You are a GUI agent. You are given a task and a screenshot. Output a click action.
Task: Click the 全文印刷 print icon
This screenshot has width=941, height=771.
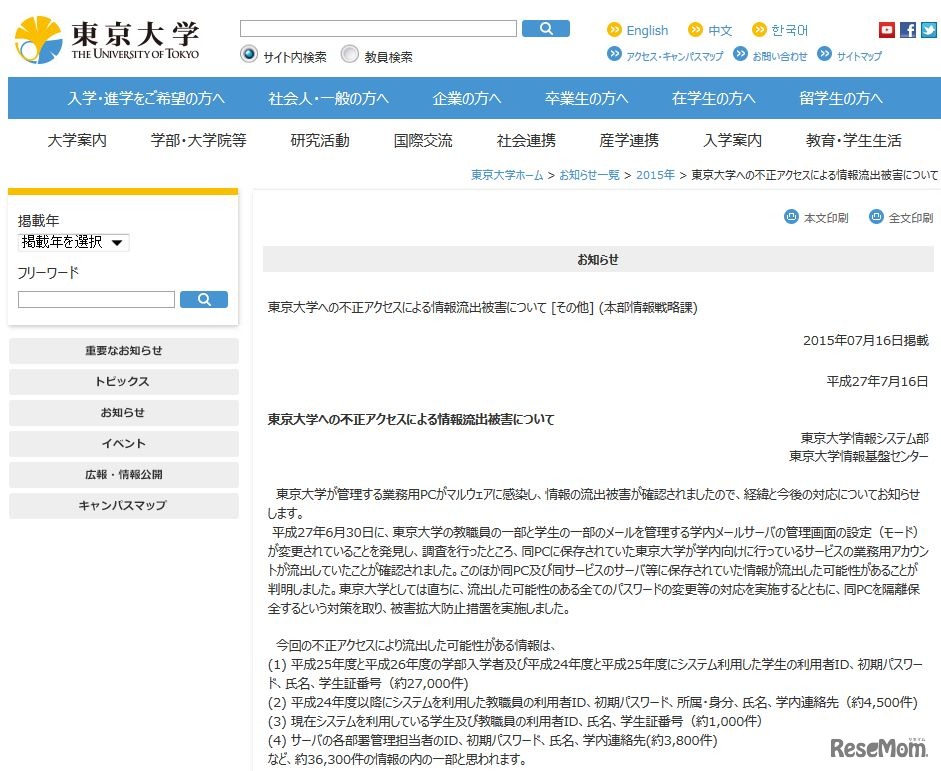point(875,217)
